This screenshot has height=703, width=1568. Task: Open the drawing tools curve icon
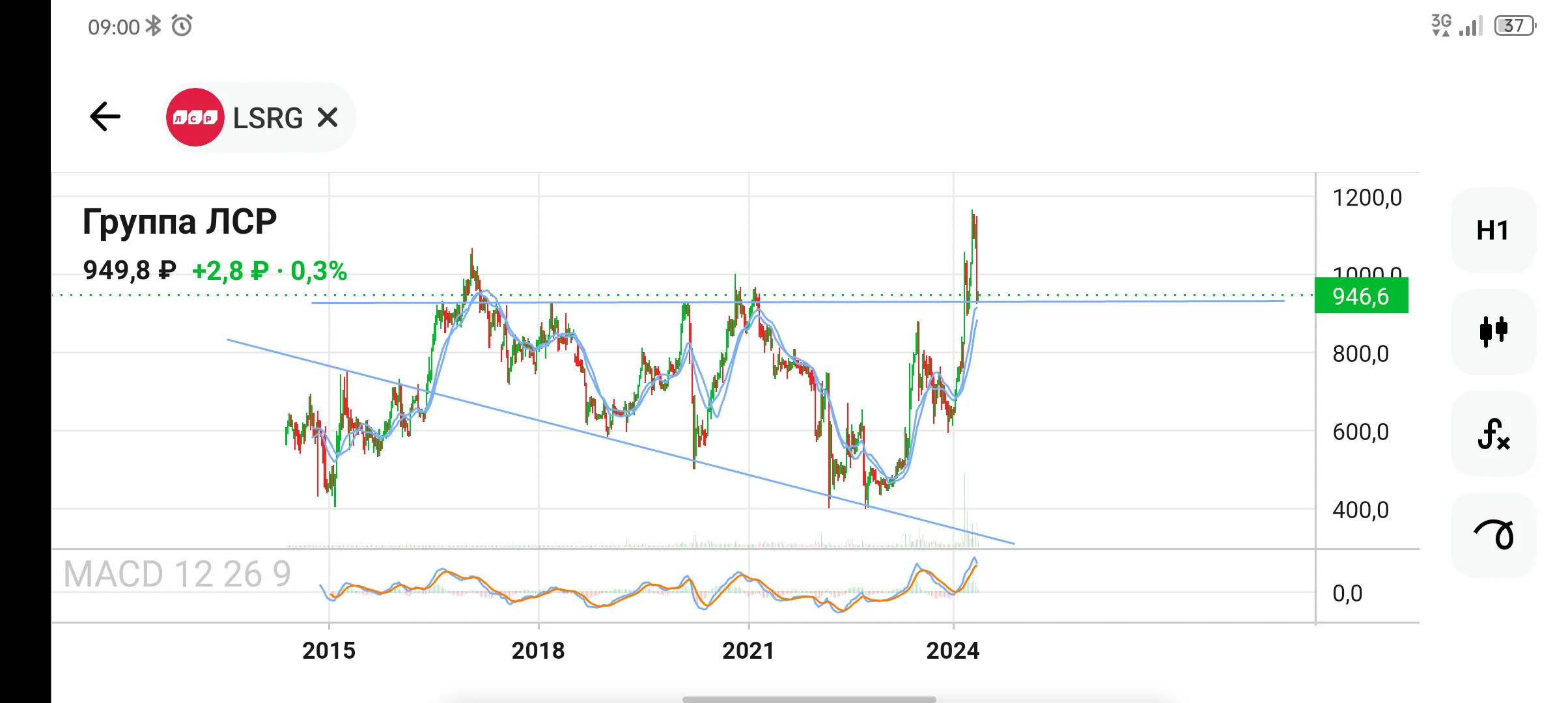point(1493,535)
